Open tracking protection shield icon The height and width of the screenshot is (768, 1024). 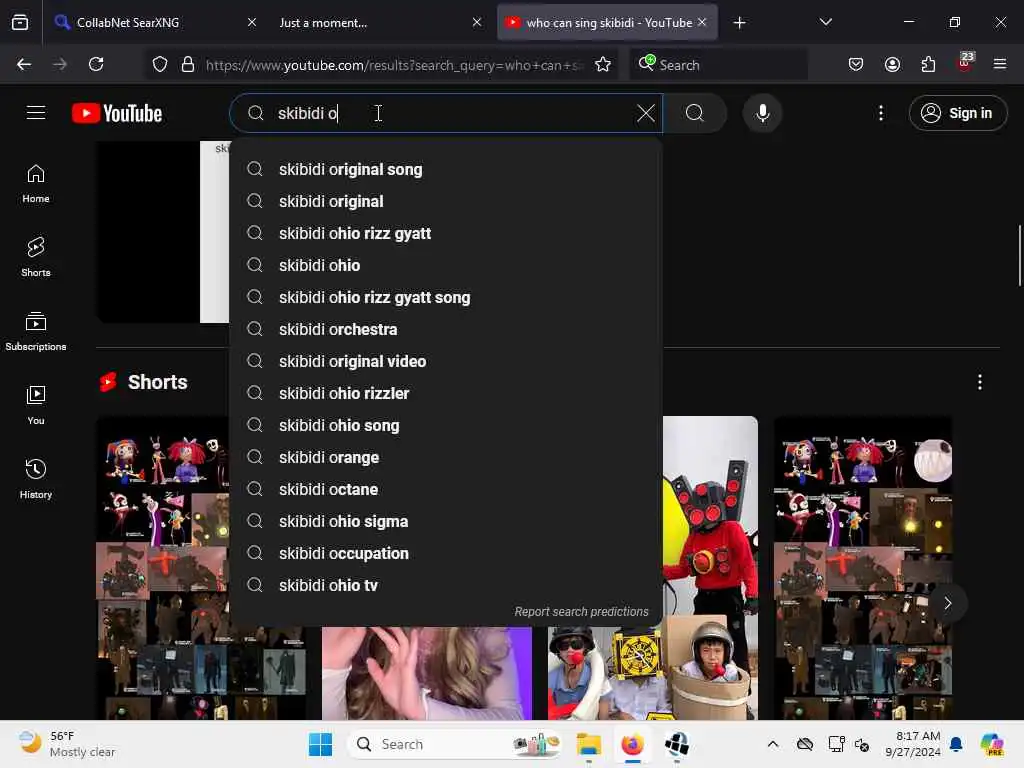[x=160, y=64]
